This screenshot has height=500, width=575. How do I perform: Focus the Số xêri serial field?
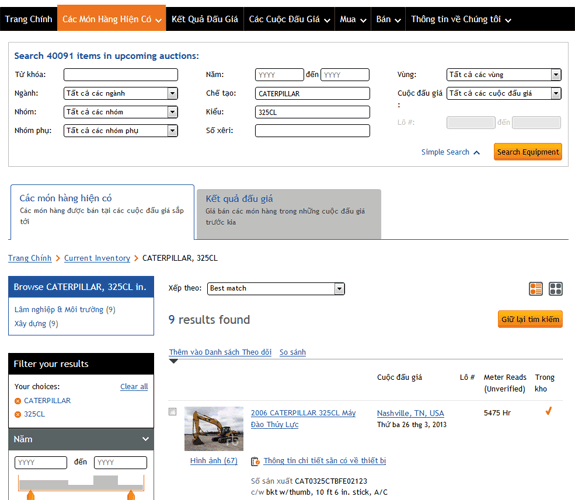pyautogui.click(x=312, y=131)
